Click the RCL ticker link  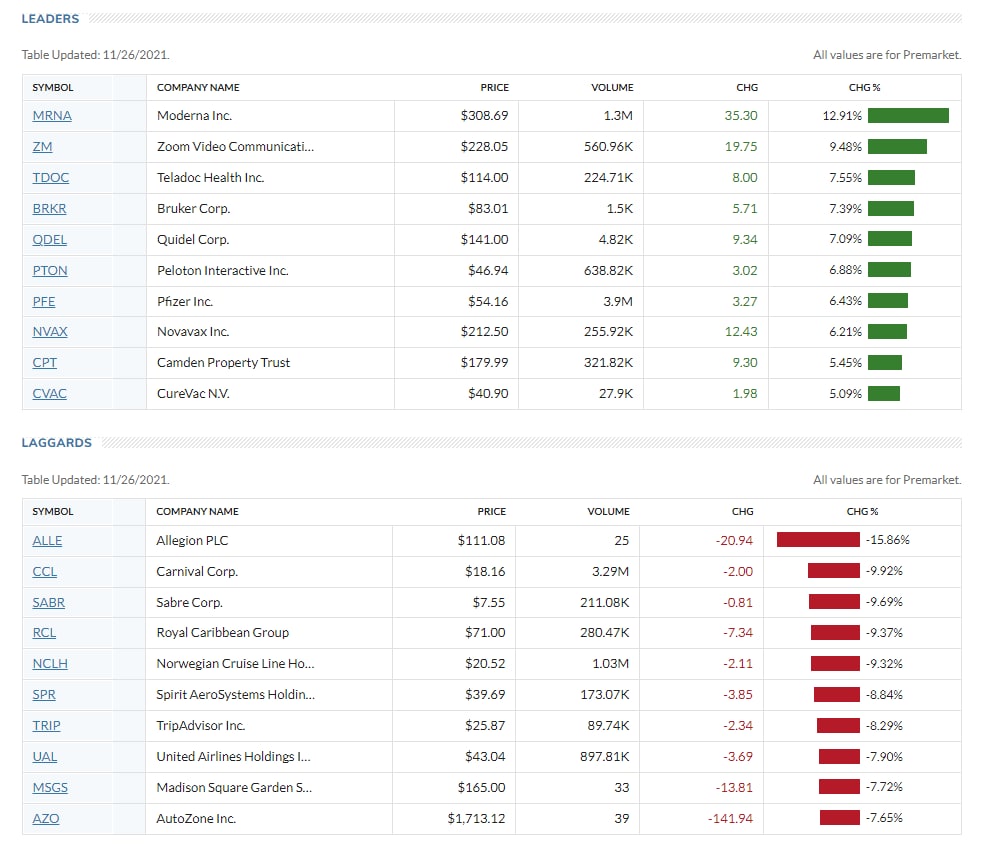(x=44, y=633)
